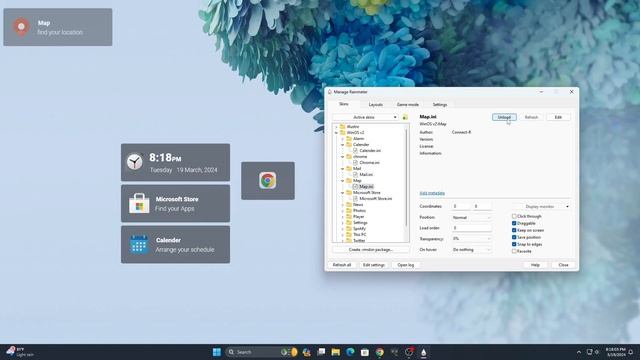Click the Open log button

(405, 265)
